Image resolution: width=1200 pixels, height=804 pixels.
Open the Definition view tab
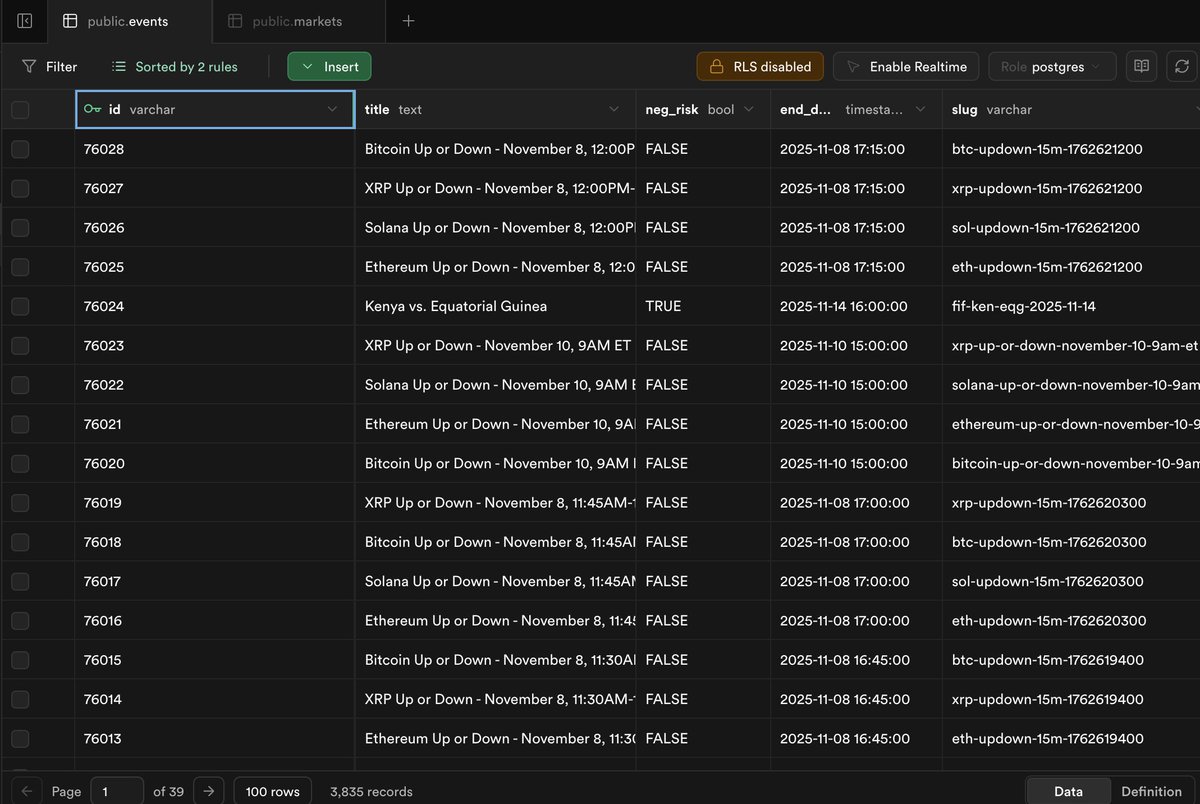1151,791
